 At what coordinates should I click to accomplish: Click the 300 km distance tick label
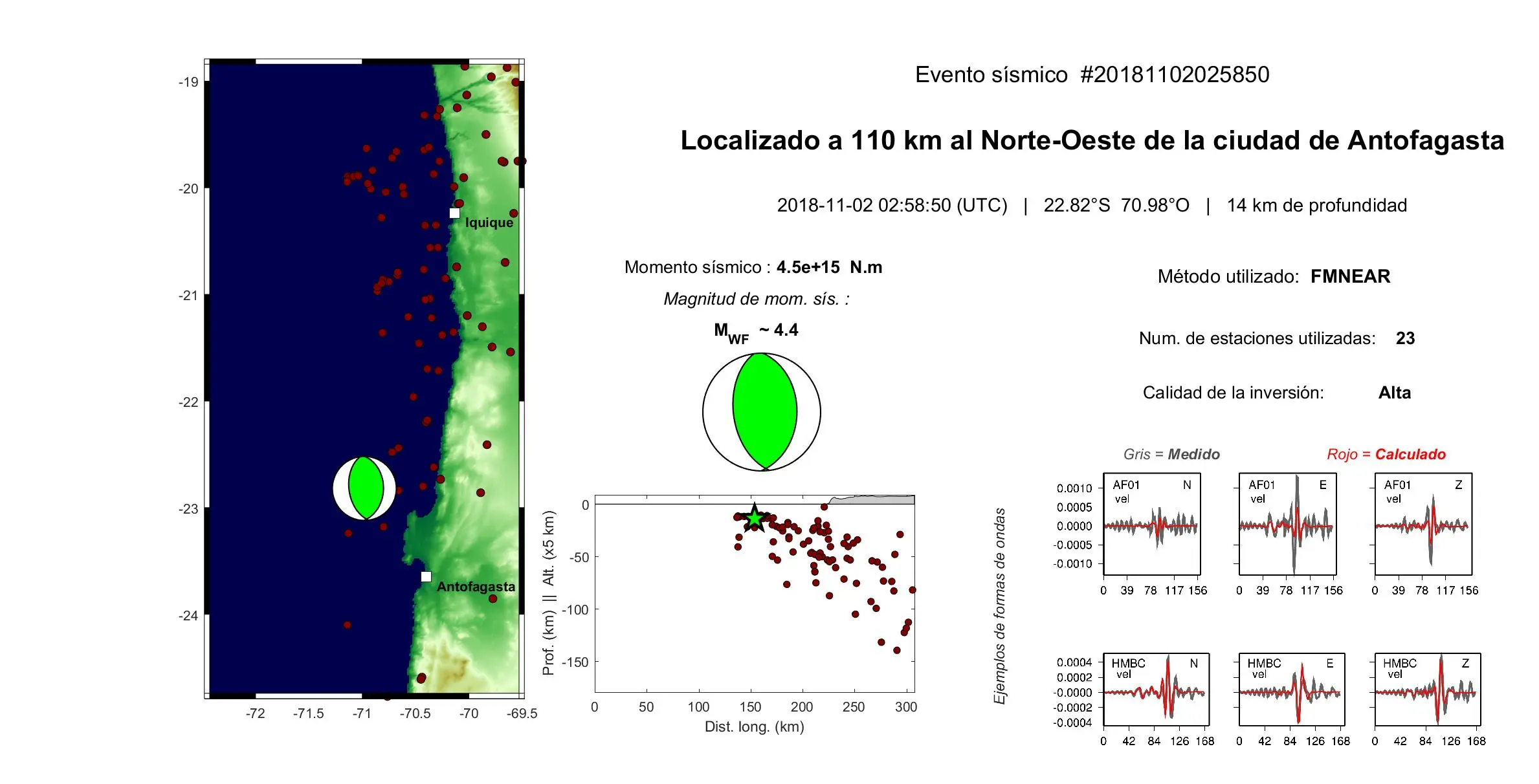coord(906,707)
